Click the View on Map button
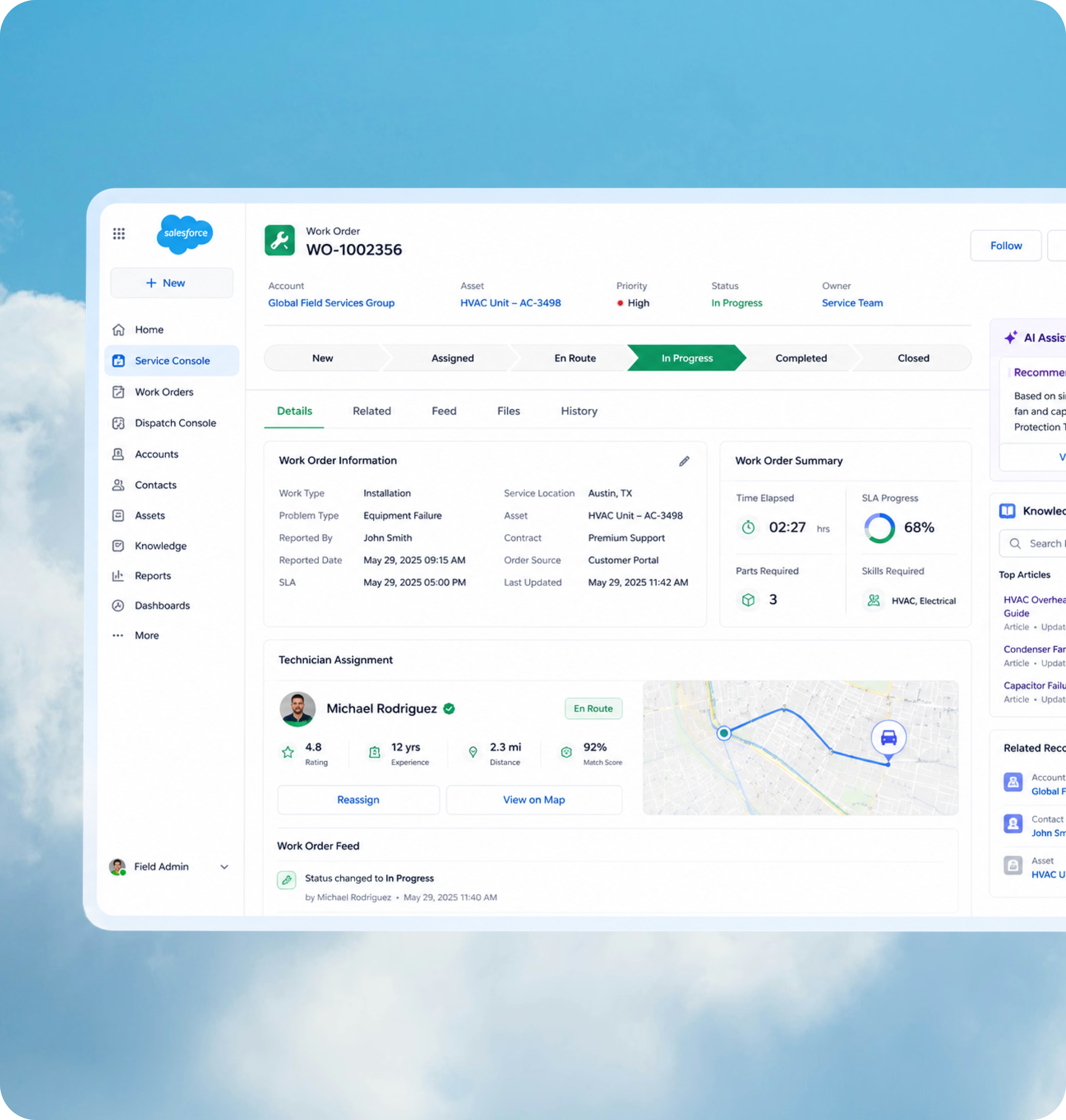This screenshot has height=1120, width=1066. tap(534, 800)
